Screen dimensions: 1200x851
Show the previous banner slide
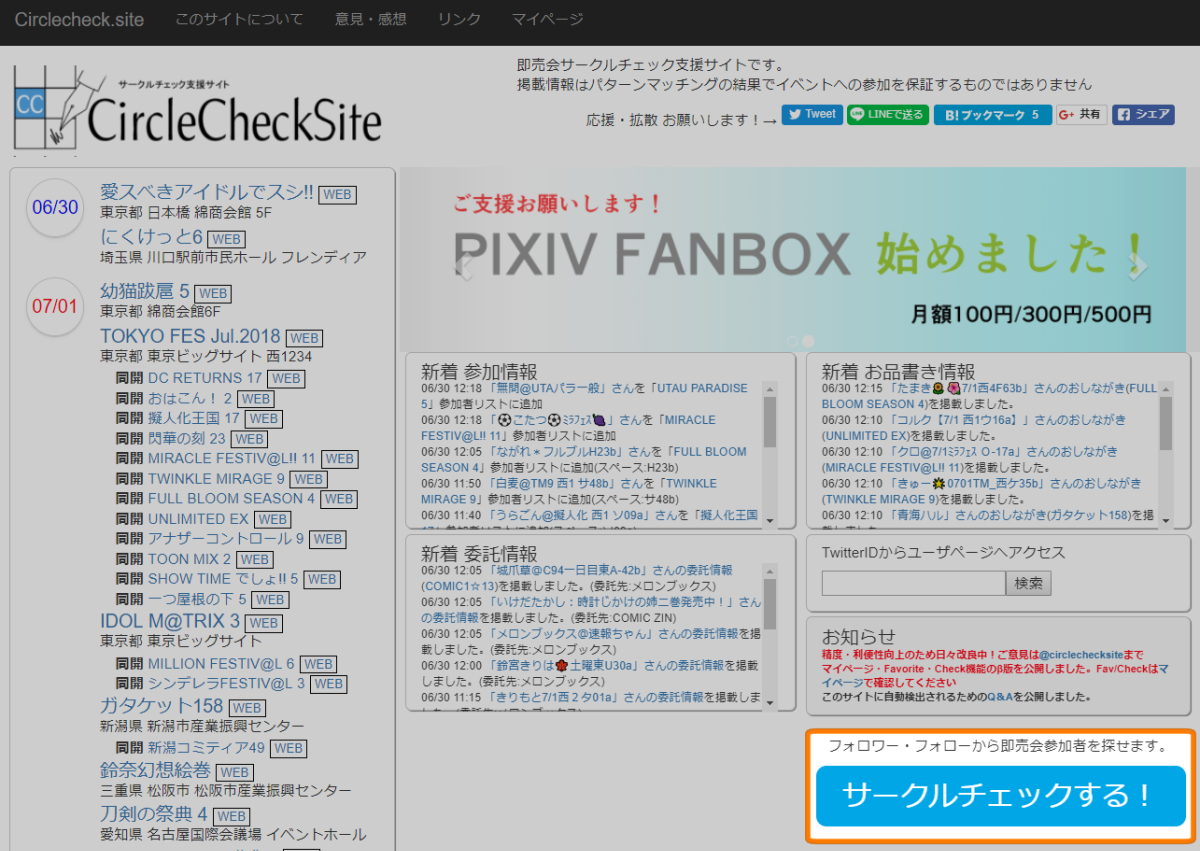pos(463,266)
